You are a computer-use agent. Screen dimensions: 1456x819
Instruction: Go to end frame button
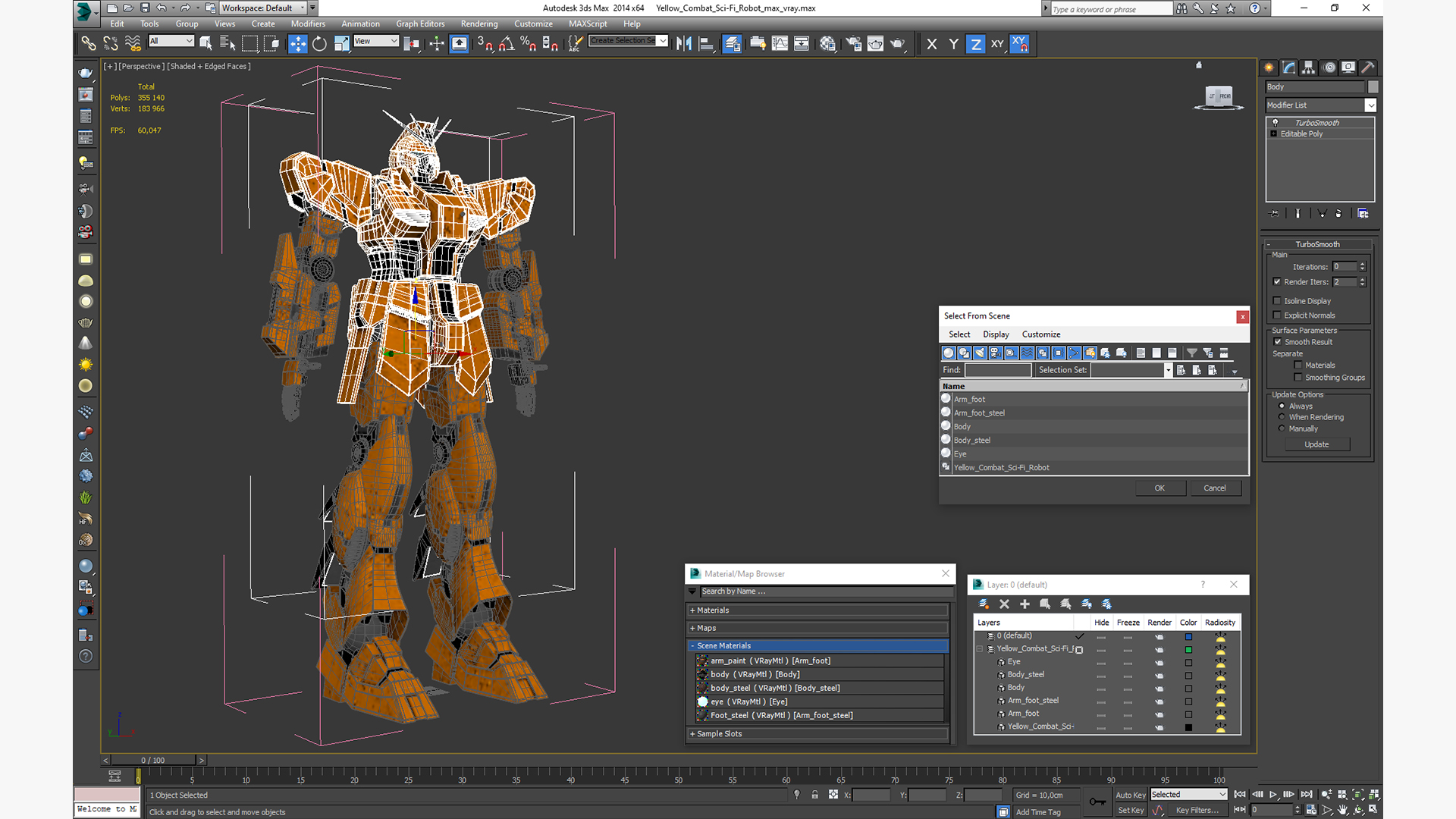pos(1307,795)
